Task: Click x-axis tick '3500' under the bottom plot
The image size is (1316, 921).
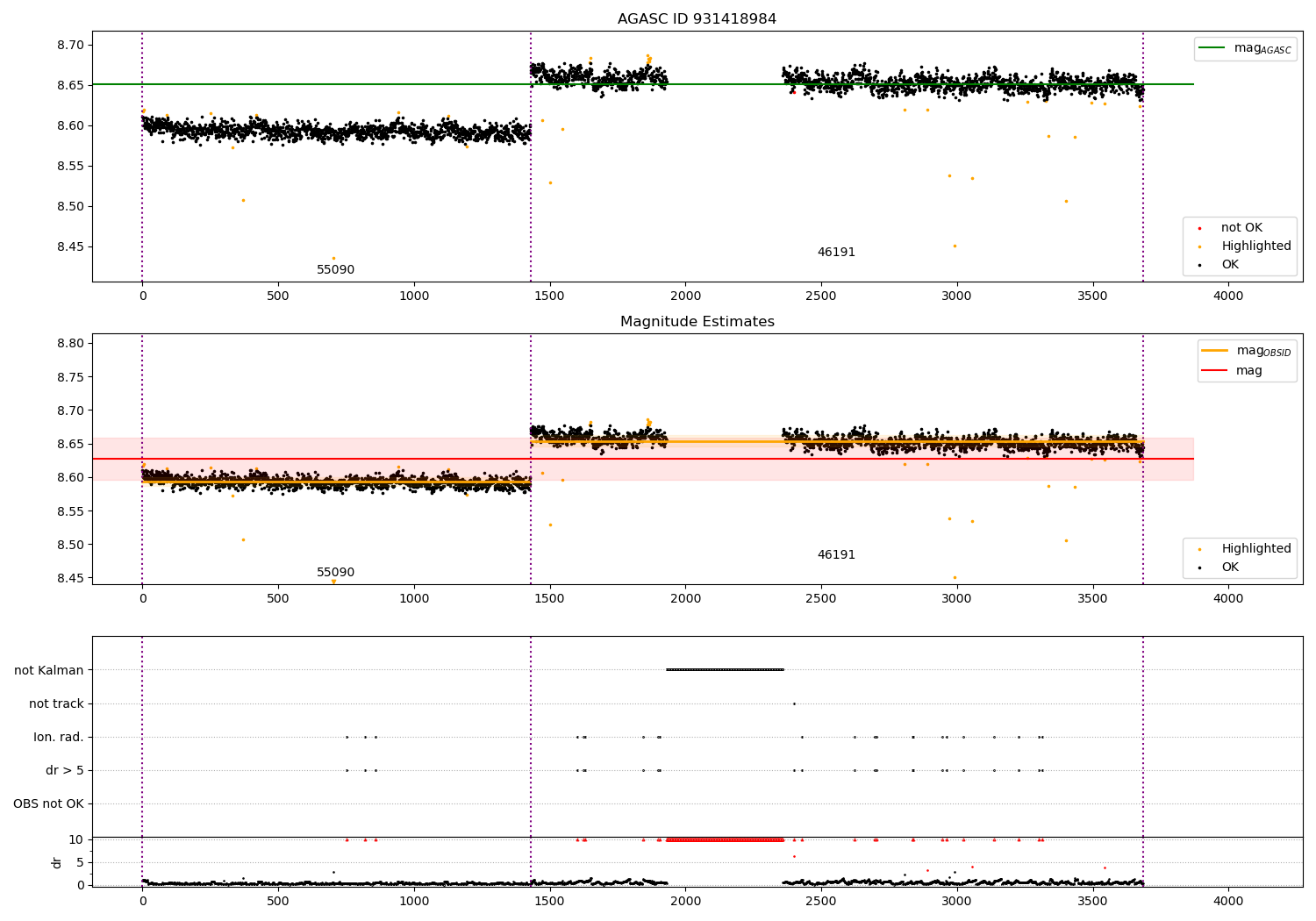Action: 1092,902
